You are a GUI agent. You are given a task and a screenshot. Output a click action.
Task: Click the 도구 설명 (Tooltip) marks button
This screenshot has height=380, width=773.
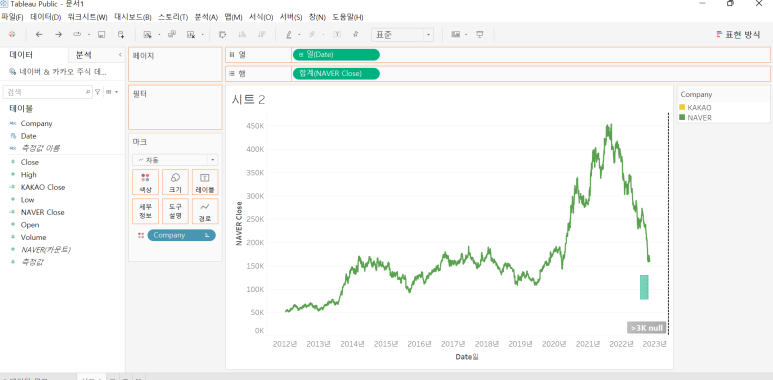coord(175,211)
